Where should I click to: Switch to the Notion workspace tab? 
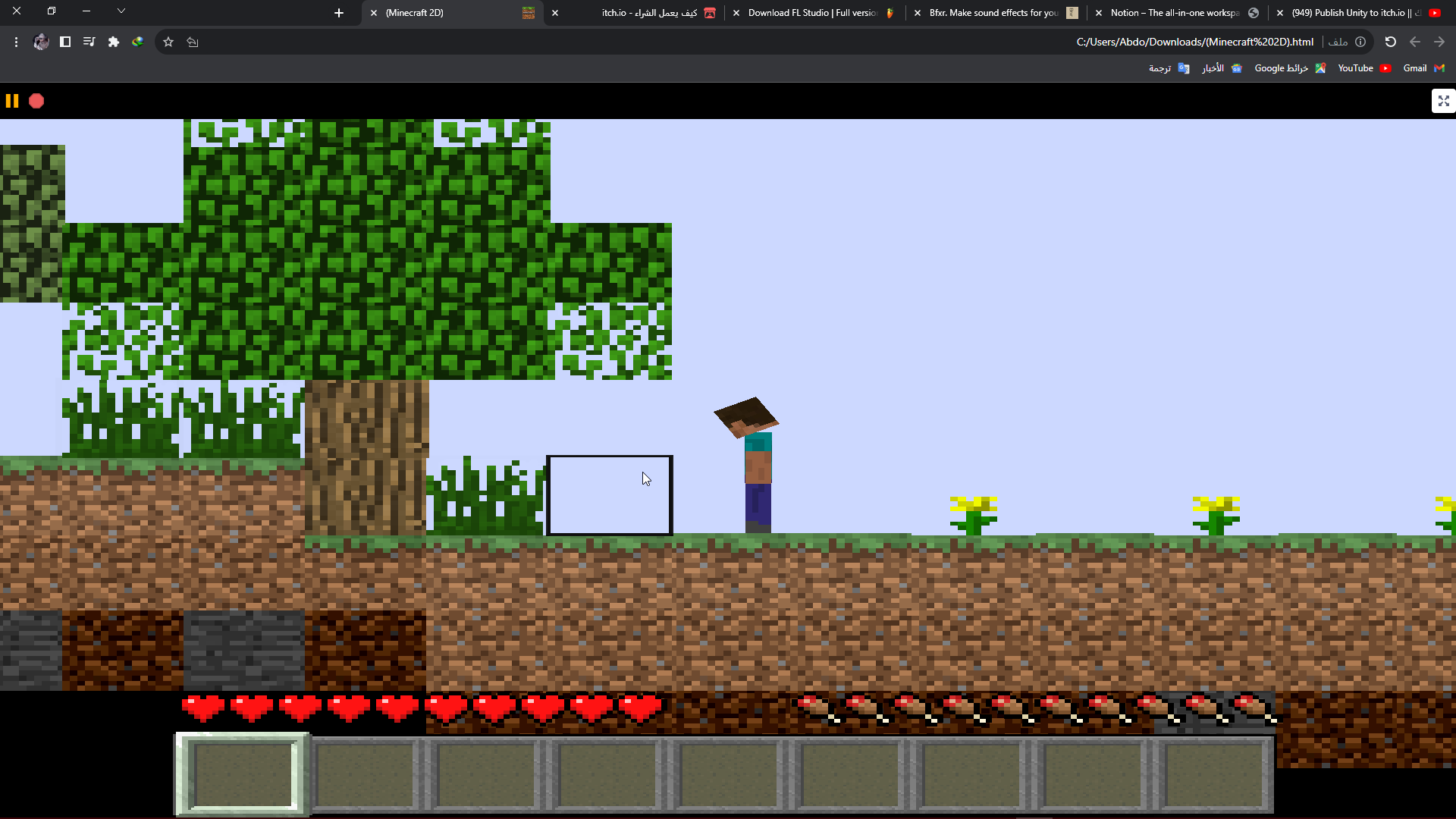[1179, 13]
